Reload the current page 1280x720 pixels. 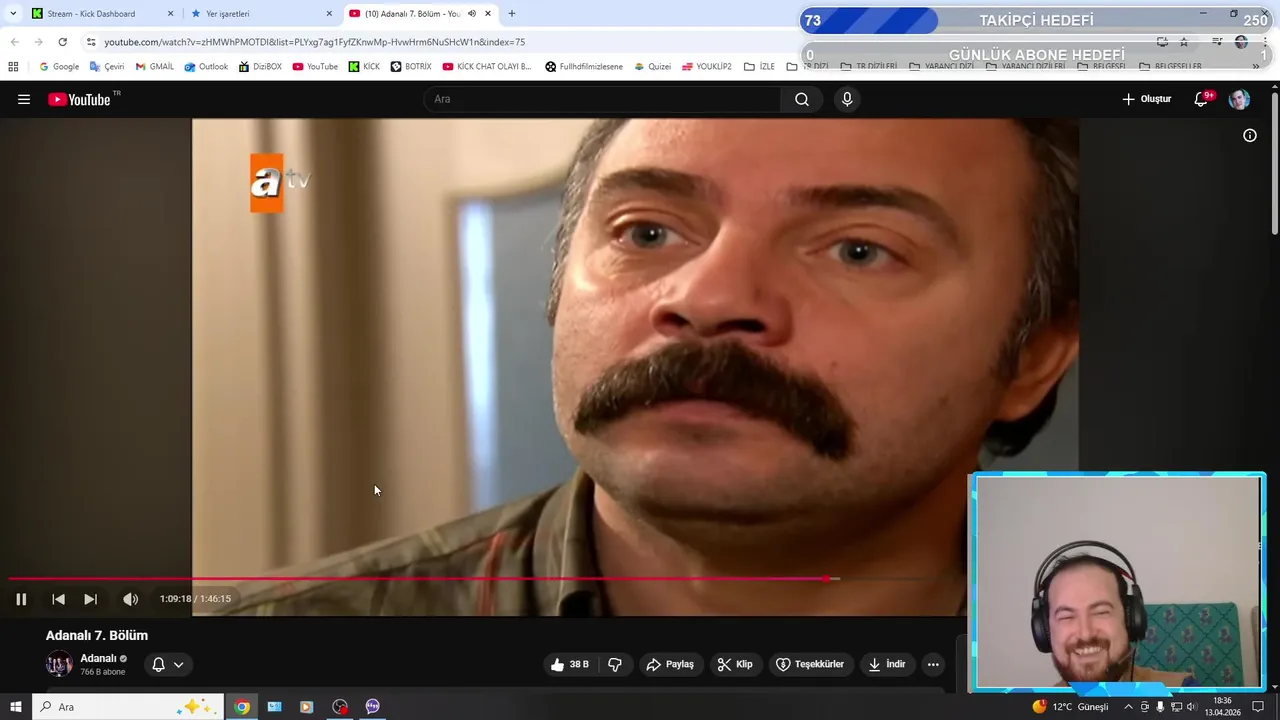(62, 42)
